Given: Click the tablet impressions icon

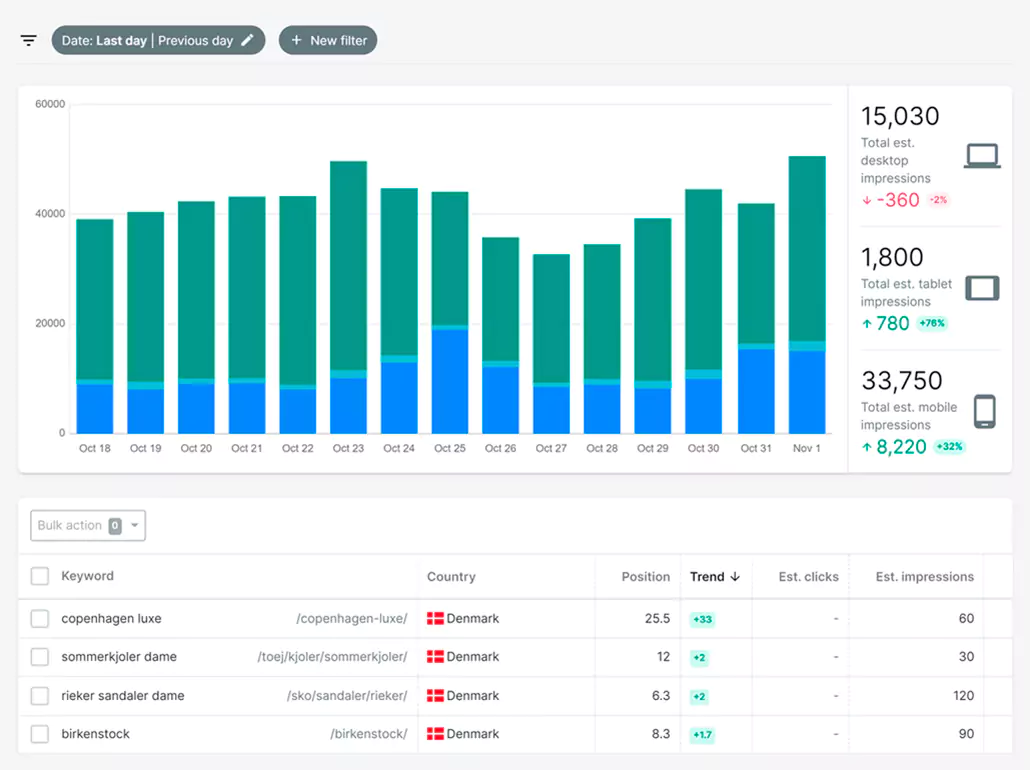Looking at the screenshot, I should (x=982, y=288).
